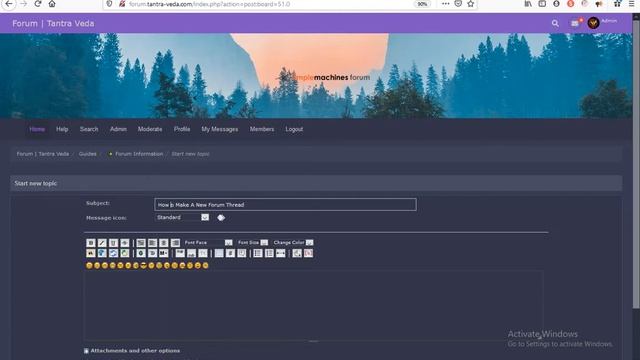Screen dimensions: 640x360
Task: Remove formatting from selected text
Action: click(297, 253)
